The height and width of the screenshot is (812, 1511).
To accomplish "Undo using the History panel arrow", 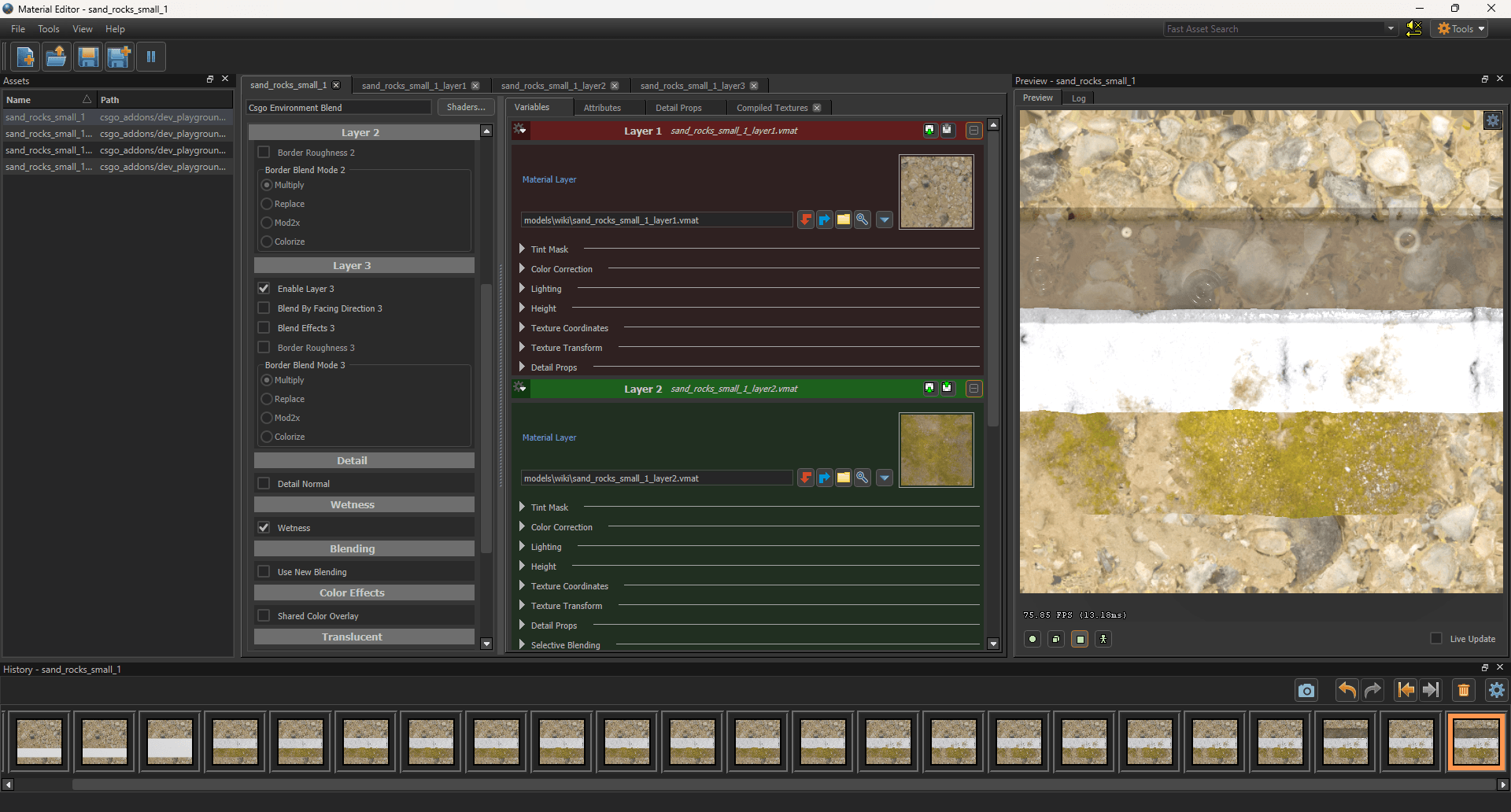I will click(1347, 690).
